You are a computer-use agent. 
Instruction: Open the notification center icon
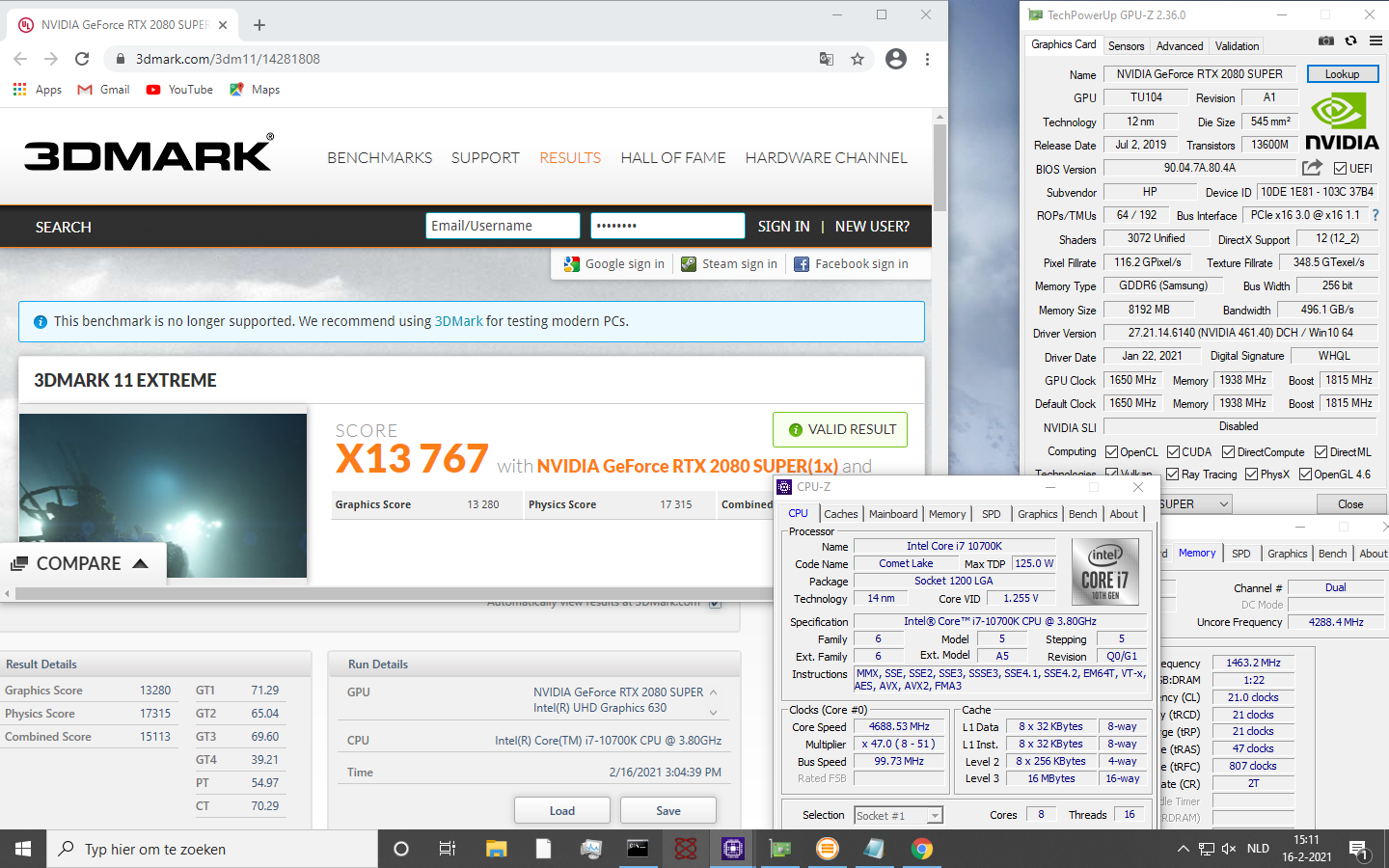click(x=1358, y=849)
